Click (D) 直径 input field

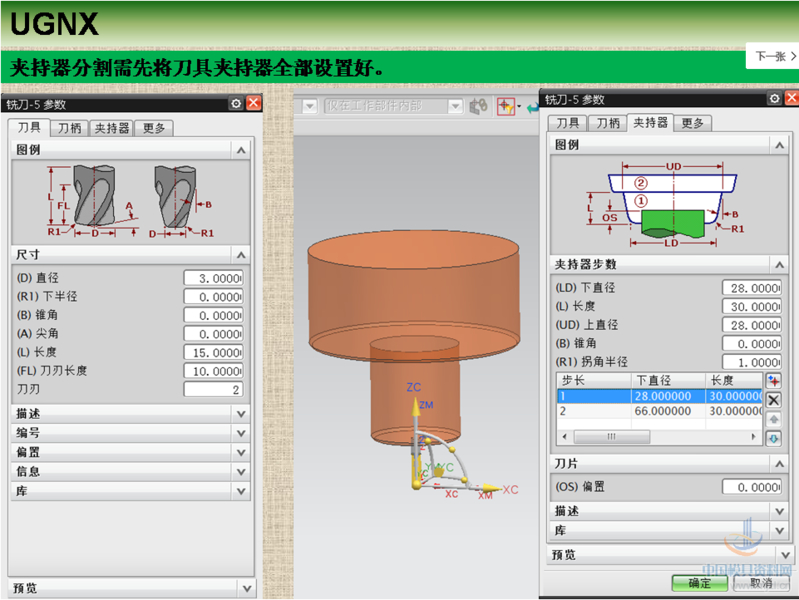point(214,278)
